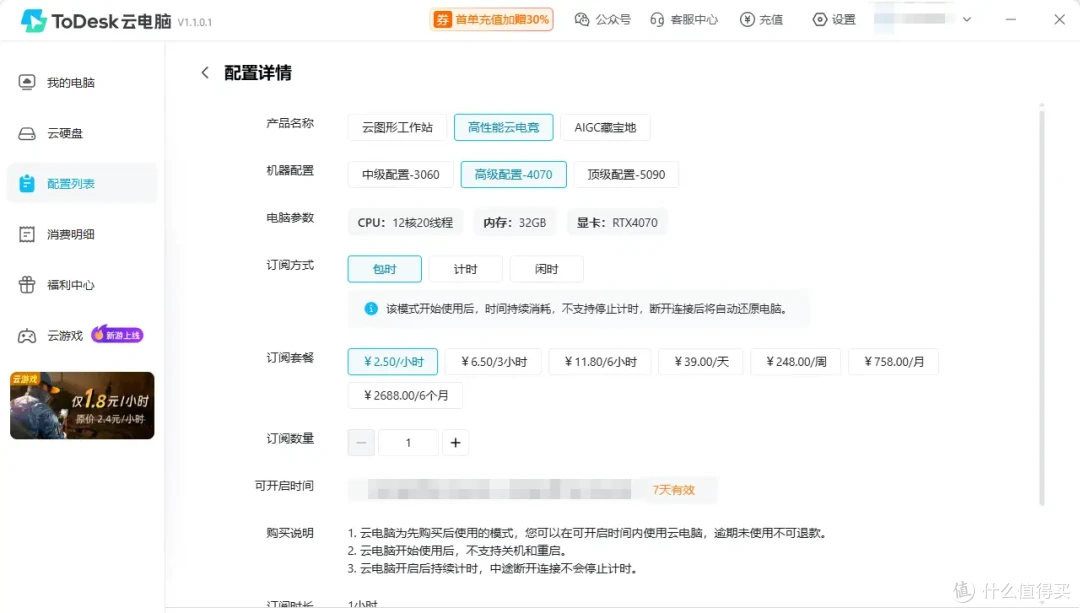Click the 内存: 32GB spec
1080x613 pixels.
pyautogui.click(x=515, y=222)
